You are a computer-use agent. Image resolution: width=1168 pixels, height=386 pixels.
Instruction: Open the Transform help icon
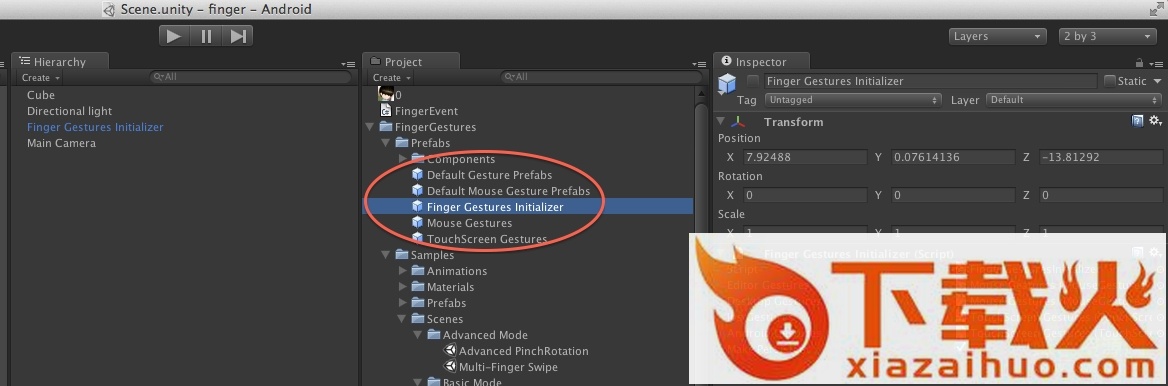(1137, 121)
